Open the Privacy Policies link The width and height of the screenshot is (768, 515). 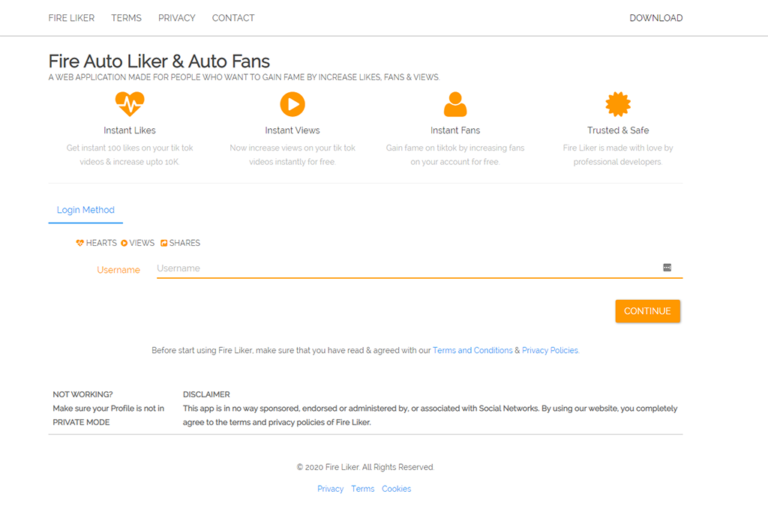(x=550, y=351)
